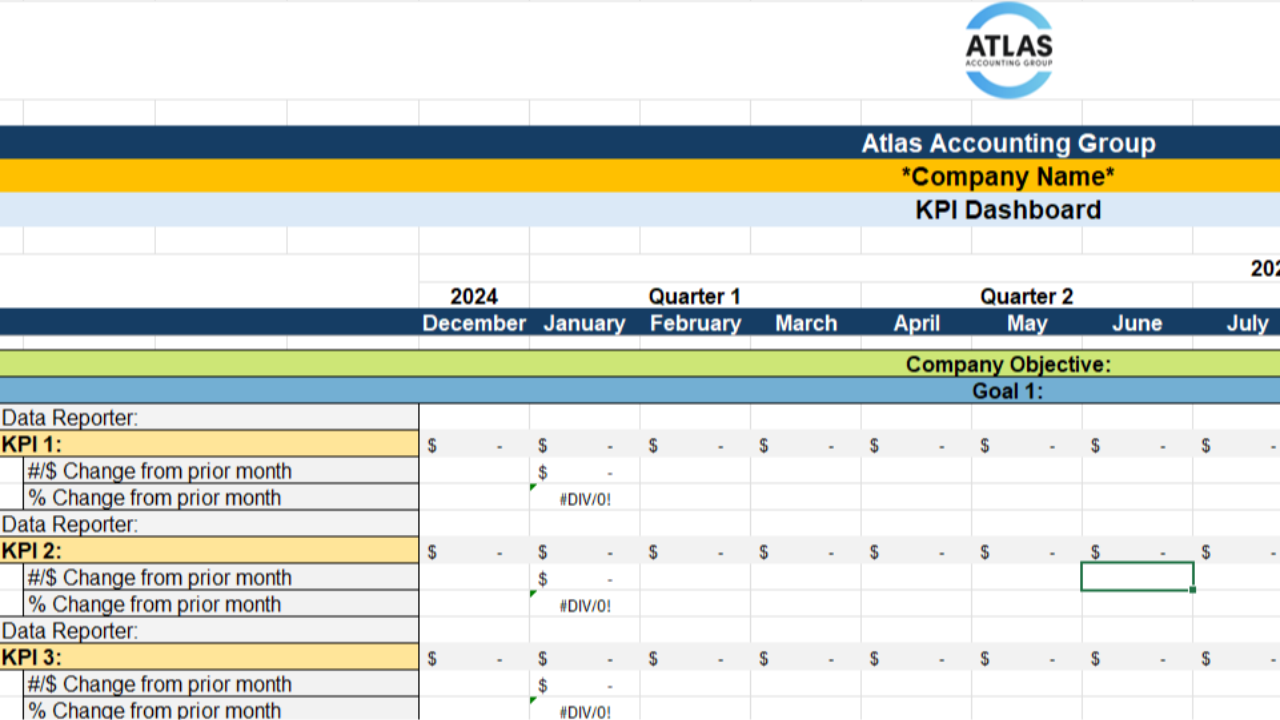This screenshot has height=720, width=1280.
Task: Click #/$ Change from prior month under KPI 3
Action: pyautogui.click(x=221, y=684)
